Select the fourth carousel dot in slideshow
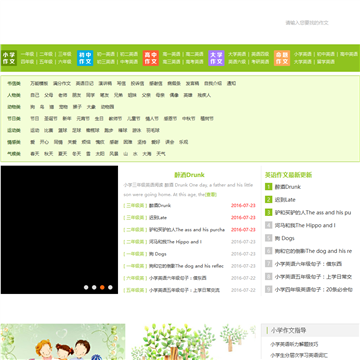 point(110,287)
